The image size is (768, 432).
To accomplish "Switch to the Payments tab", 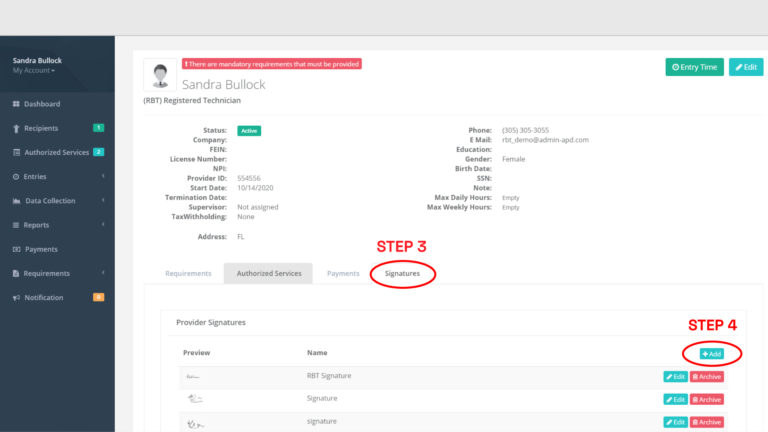I will 343,273.
